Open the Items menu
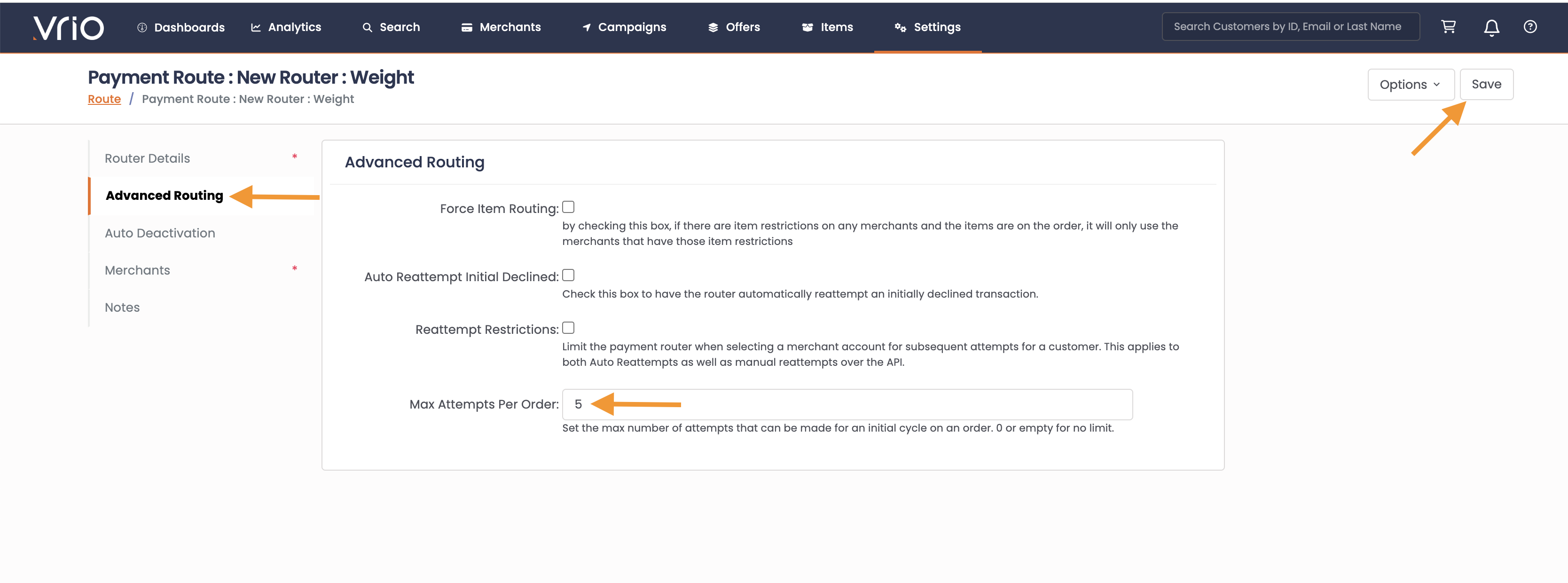Image resolution: width=1568 pixels, height=583 pixels. pyautogui.click(x=827, y=27)
